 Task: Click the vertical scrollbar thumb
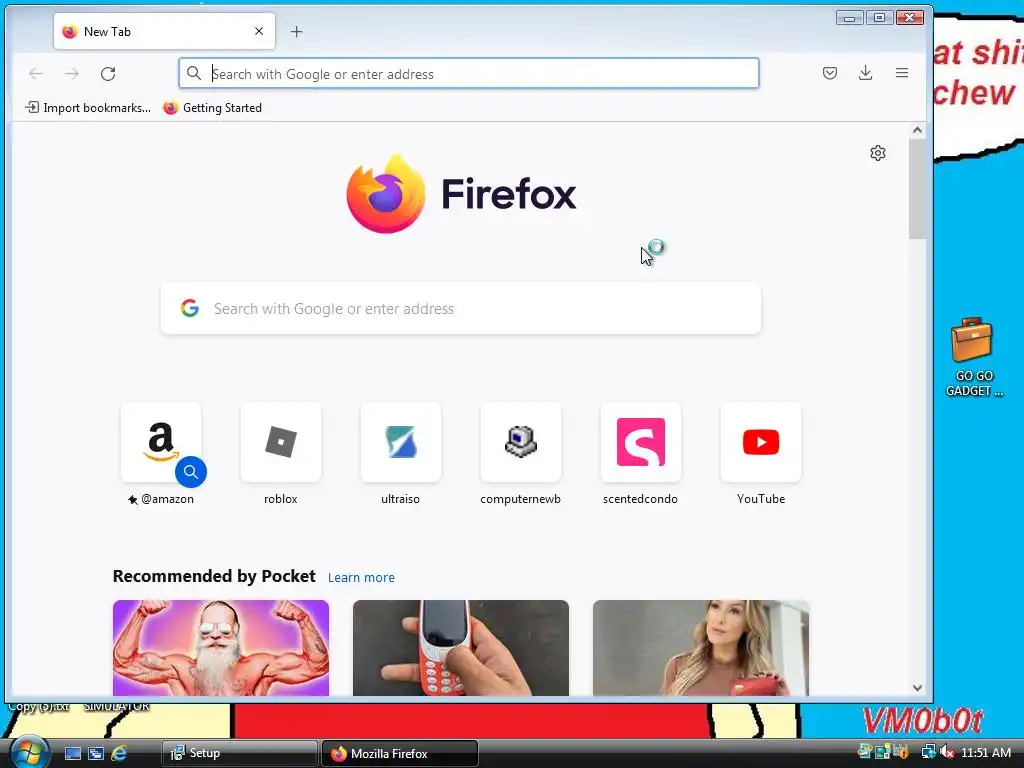tap(918, 189)
